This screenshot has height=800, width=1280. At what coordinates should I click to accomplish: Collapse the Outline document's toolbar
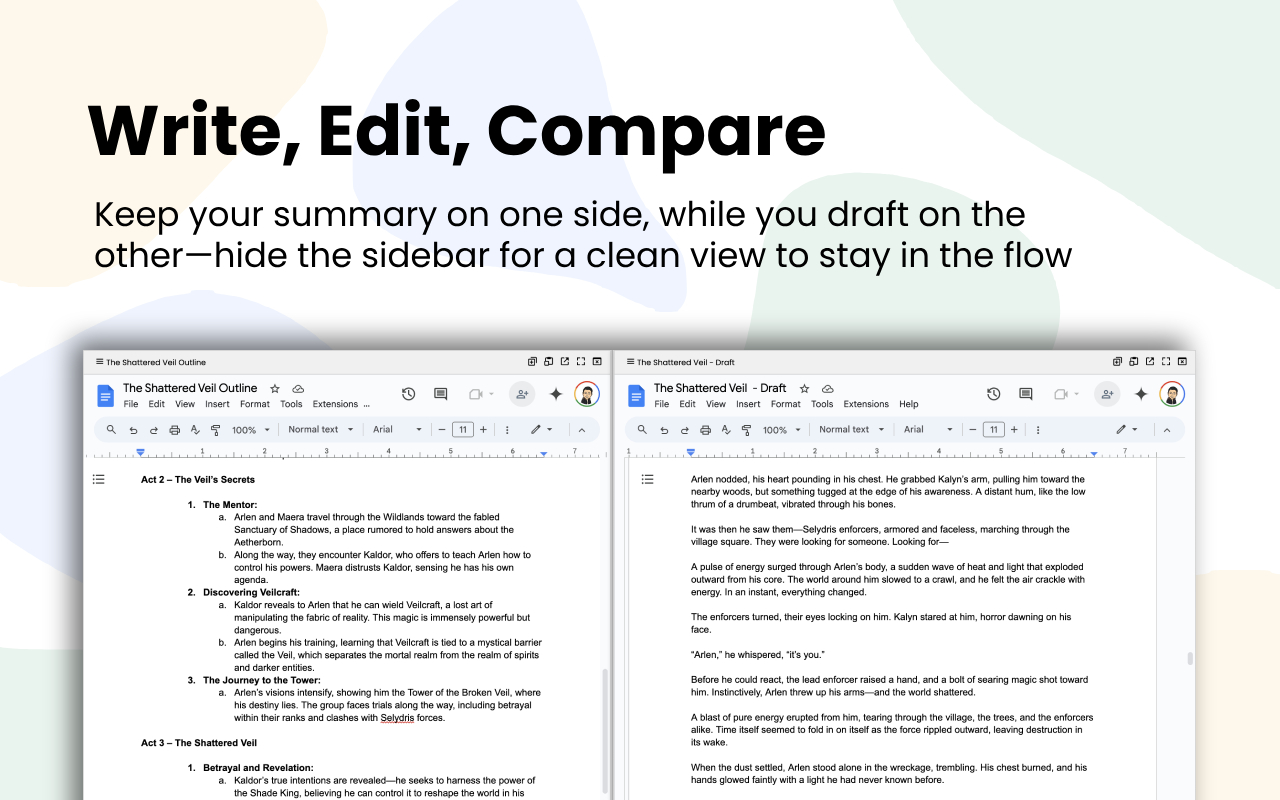(x=582, y=429)
